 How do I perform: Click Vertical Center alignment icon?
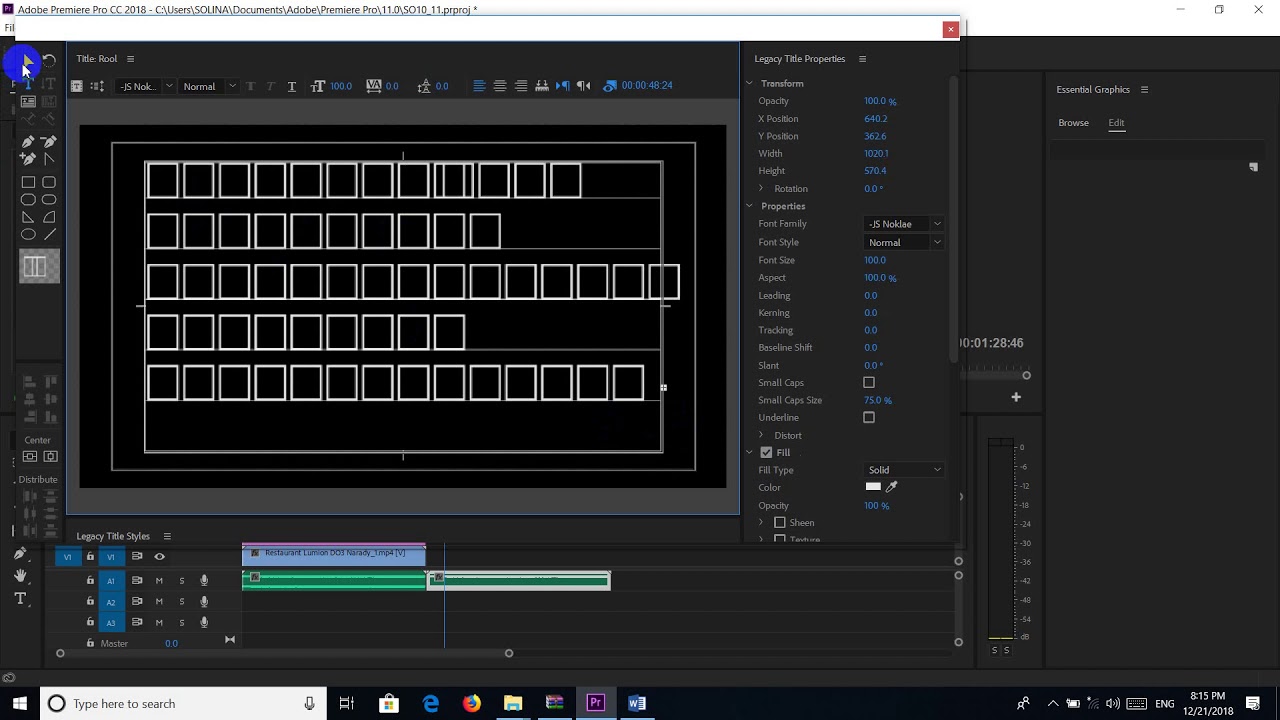(x=30, y=456)
